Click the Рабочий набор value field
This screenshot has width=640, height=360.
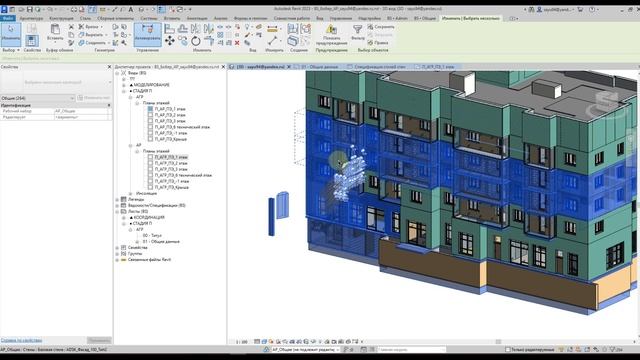(82, 111)
